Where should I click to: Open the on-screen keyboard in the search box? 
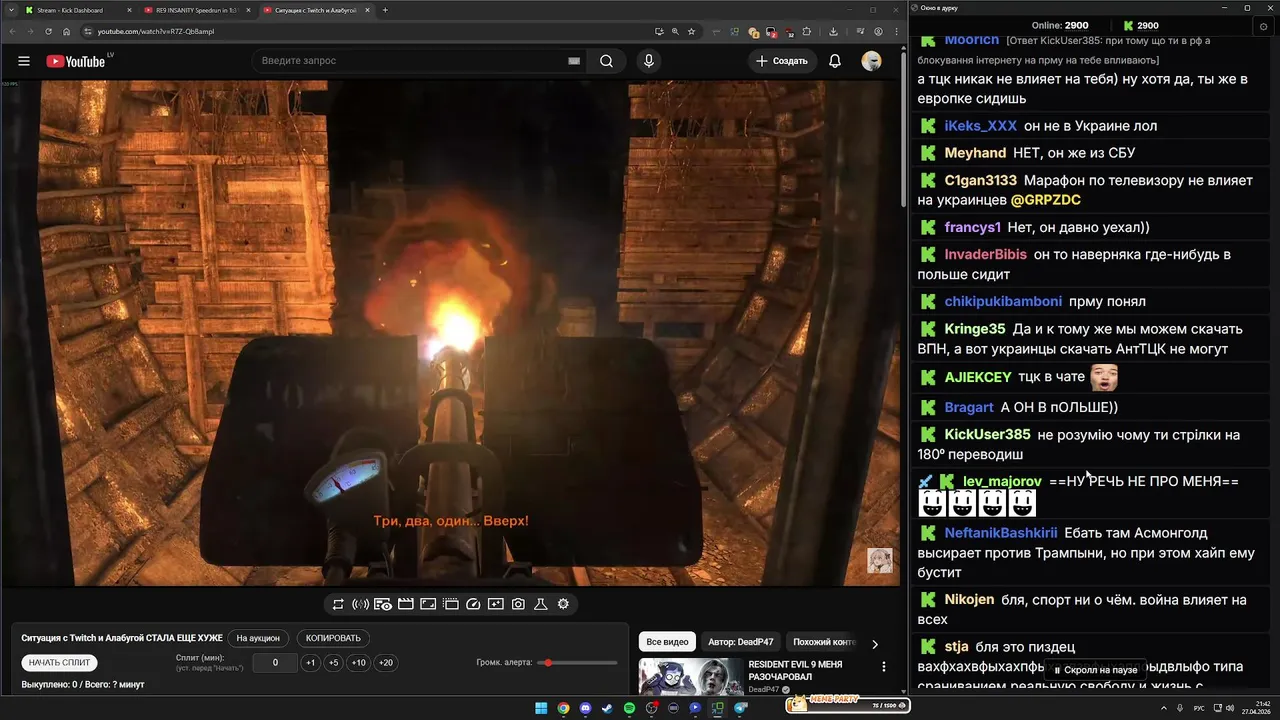(x=574, y=61)
